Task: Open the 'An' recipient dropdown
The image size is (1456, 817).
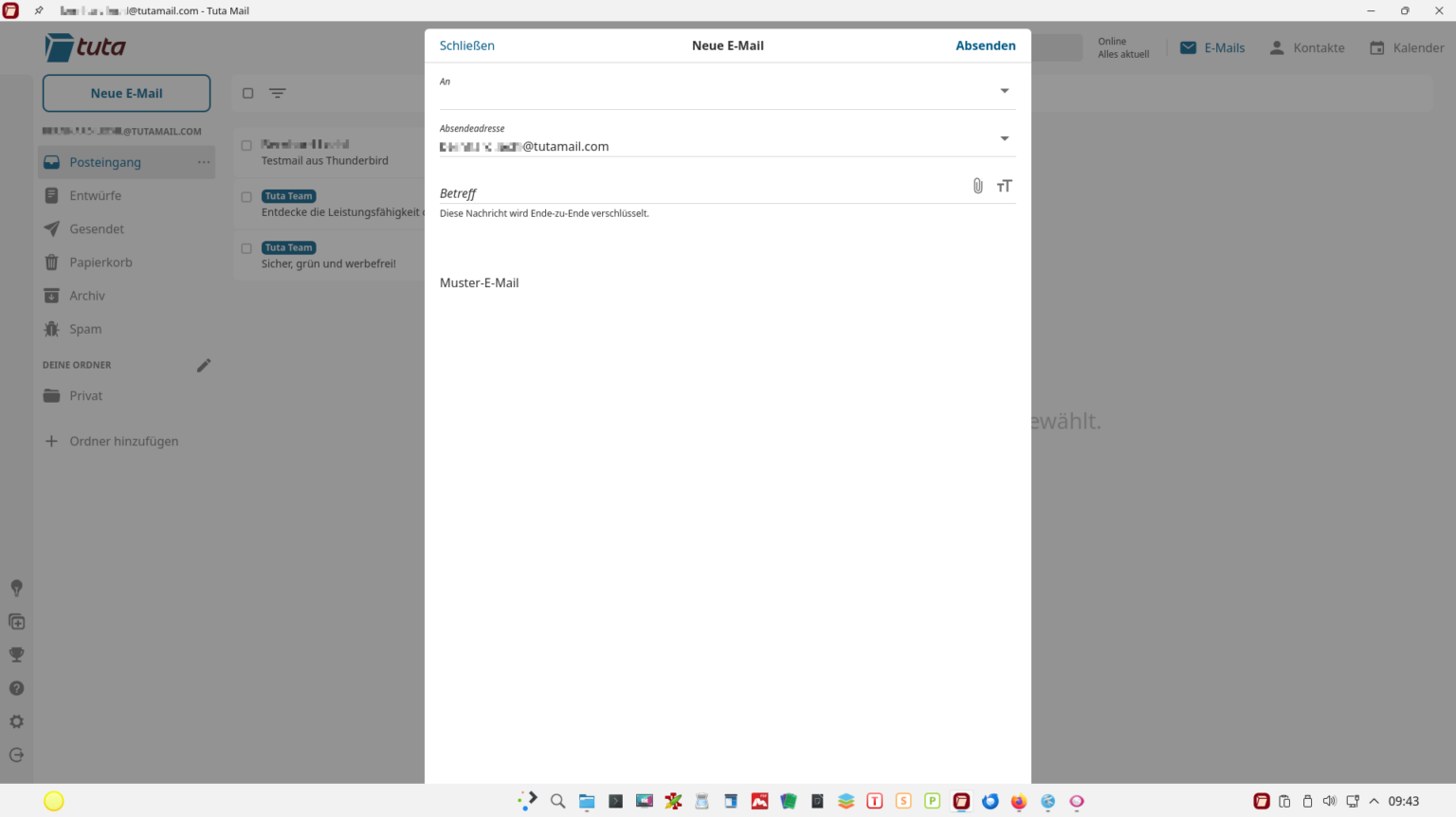Action: (1004, 90)
